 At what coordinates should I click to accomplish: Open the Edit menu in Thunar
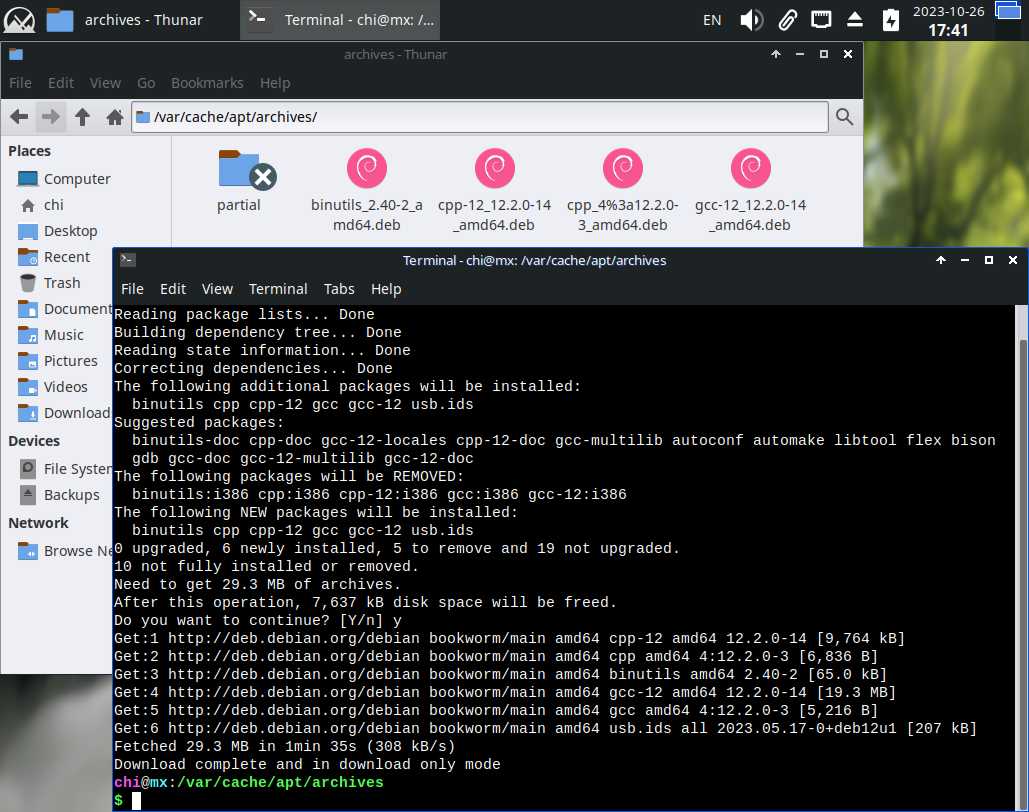click(x=60, y=83)
